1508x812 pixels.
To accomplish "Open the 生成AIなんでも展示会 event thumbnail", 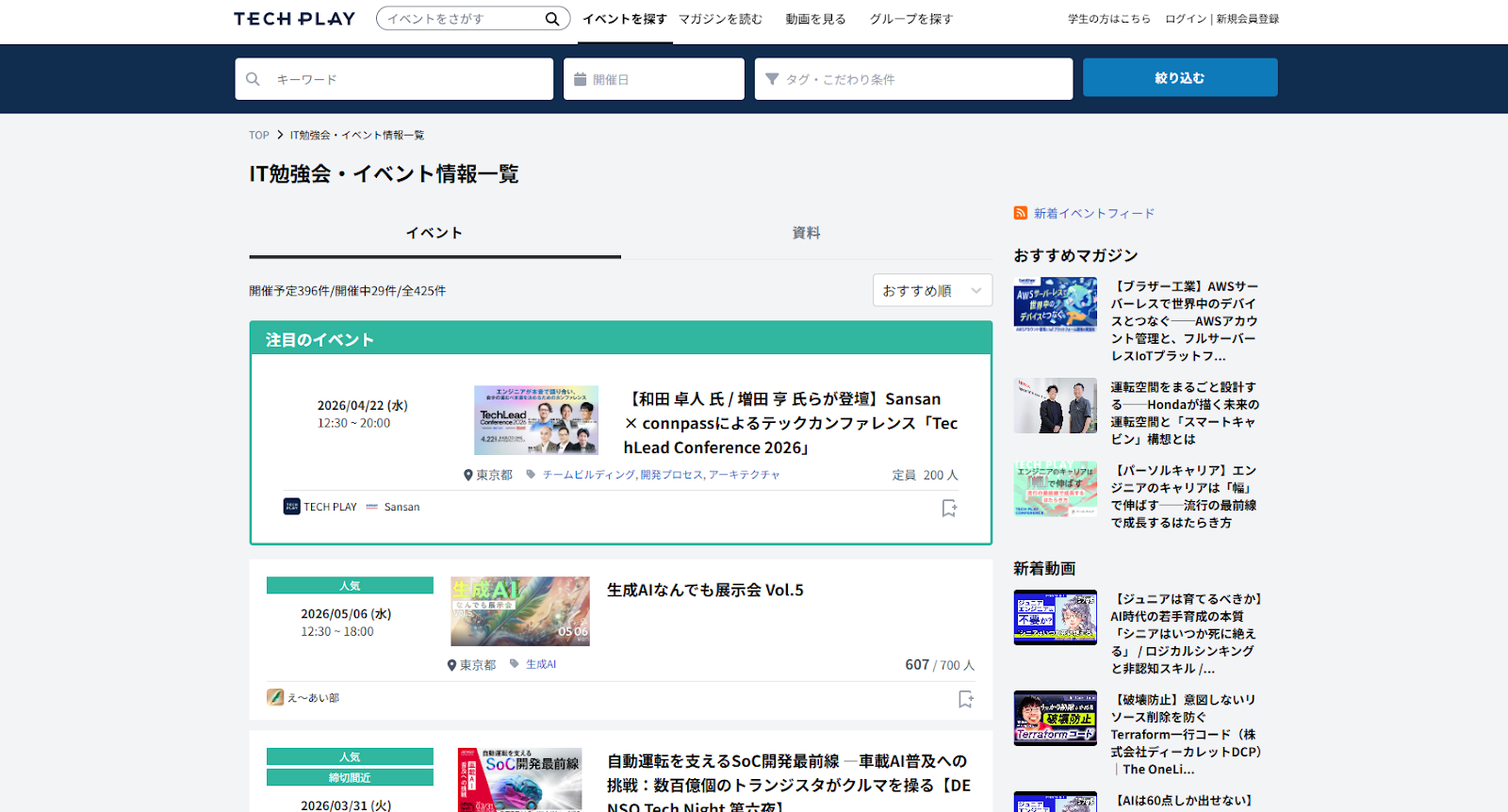I will 520,610.
